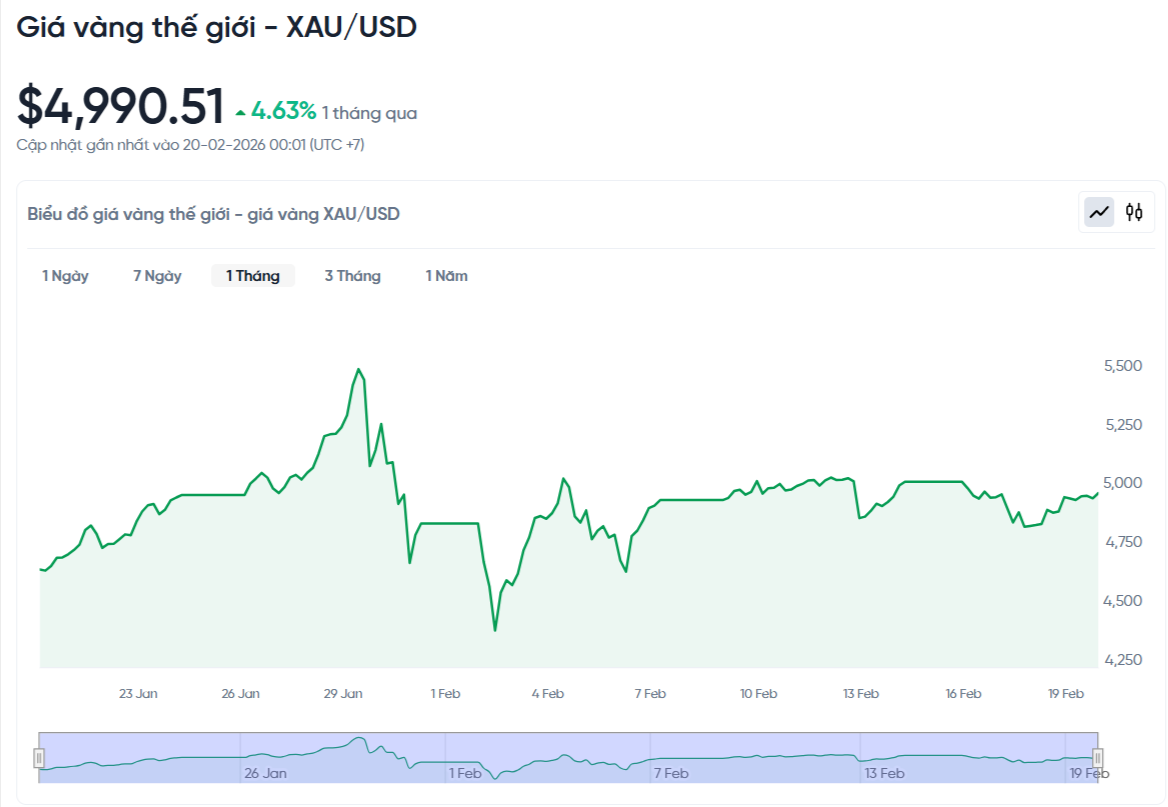This screenshot has height=807, width=1168.
Task: Switch chart to candlestick view
Action: 1132,212
